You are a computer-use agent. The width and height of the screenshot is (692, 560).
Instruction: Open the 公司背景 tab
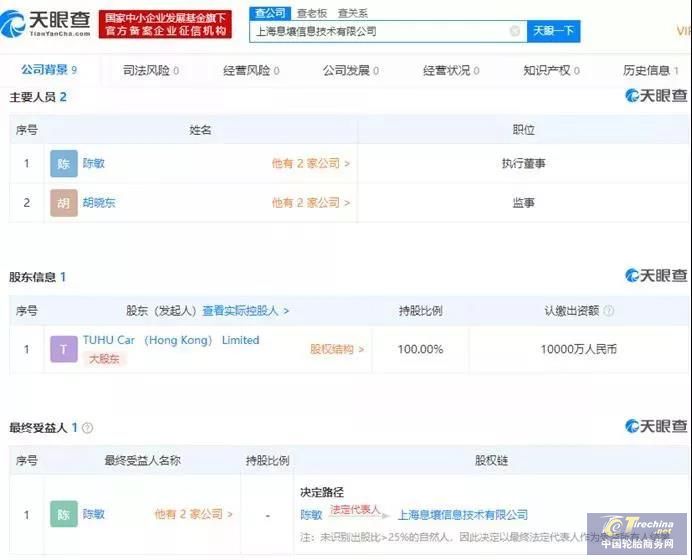[x=49, y=70]
